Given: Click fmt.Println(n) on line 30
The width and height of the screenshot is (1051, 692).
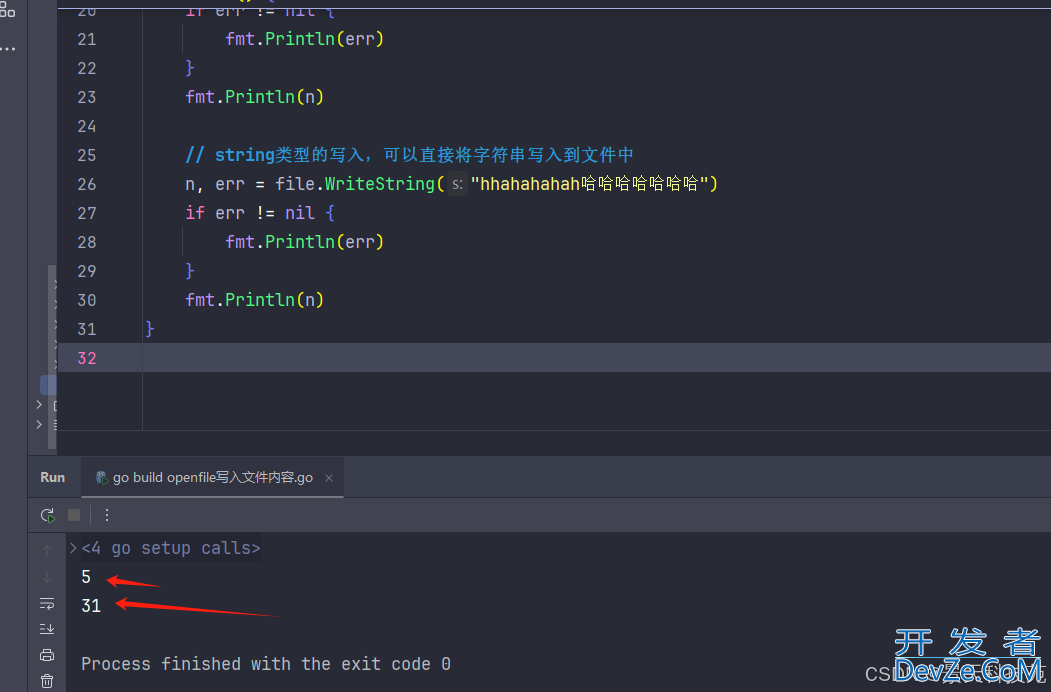Looking at the screenshot, I should [x=255, y=300].
